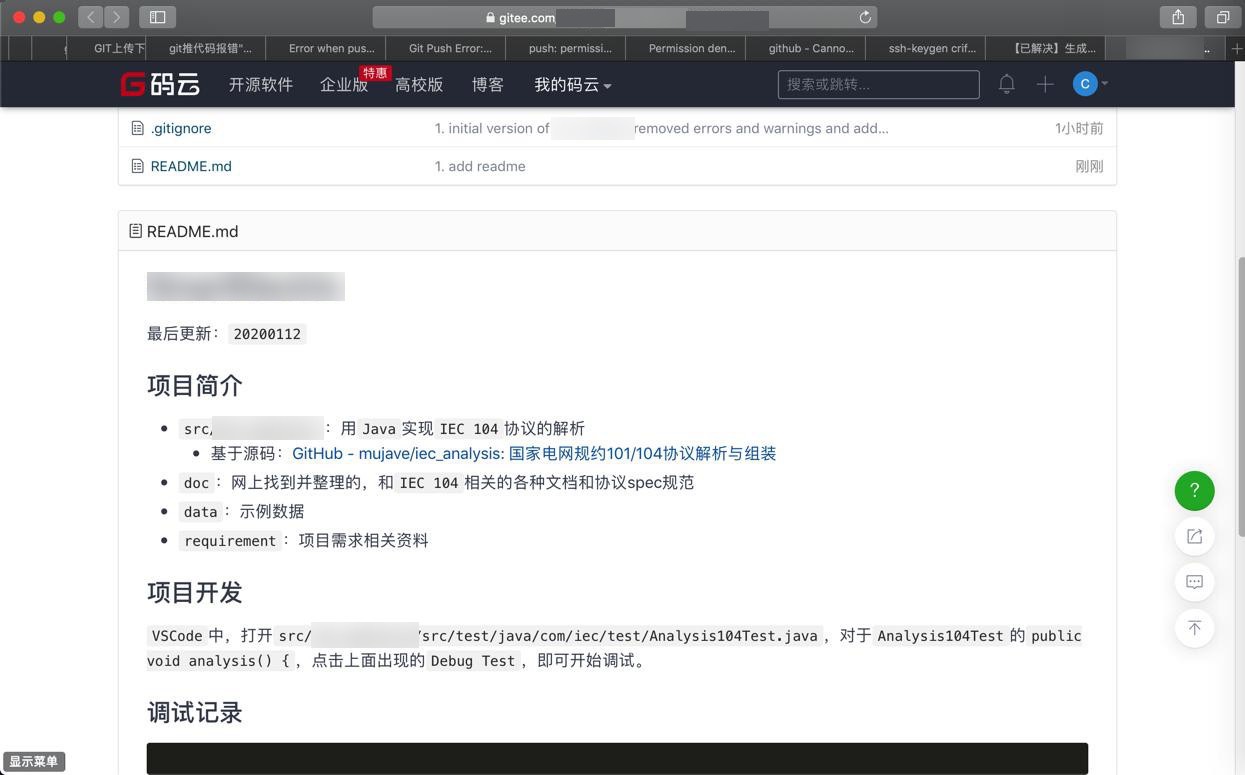Expand the 我的码云 dropdown

572,85
